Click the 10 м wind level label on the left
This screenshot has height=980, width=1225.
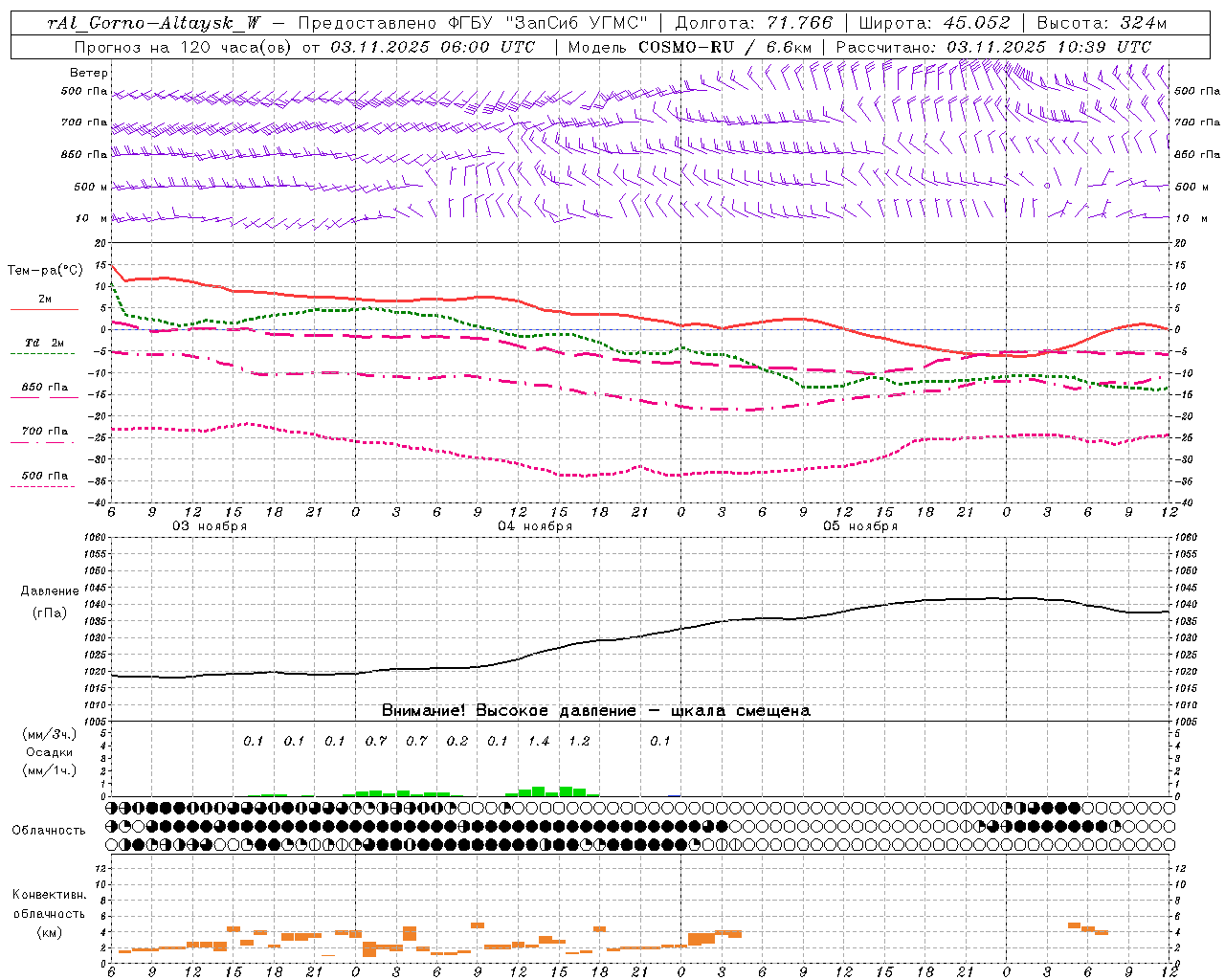pos(92,218)
